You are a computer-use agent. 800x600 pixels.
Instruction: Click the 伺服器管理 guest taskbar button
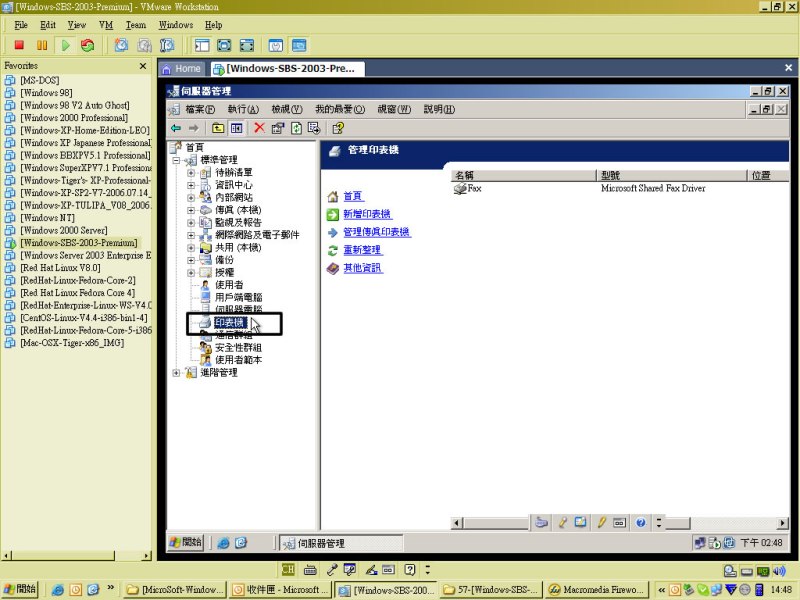[x=341, y=543]
